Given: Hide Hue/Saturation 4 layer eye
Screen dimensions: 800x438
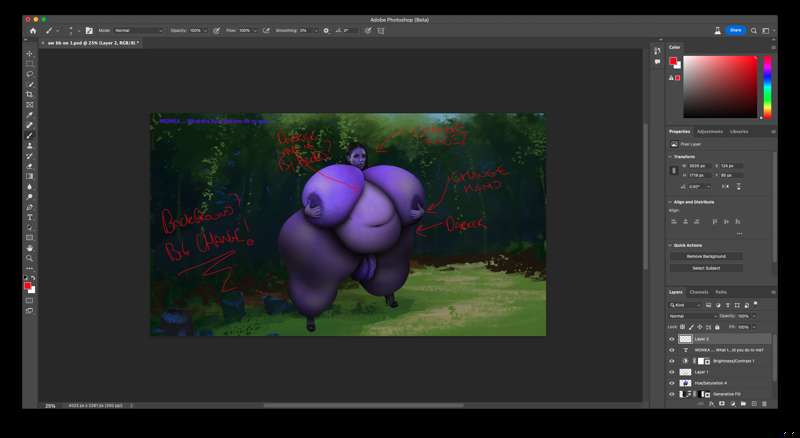Looking at the screenshot, I should coord(671,383).
